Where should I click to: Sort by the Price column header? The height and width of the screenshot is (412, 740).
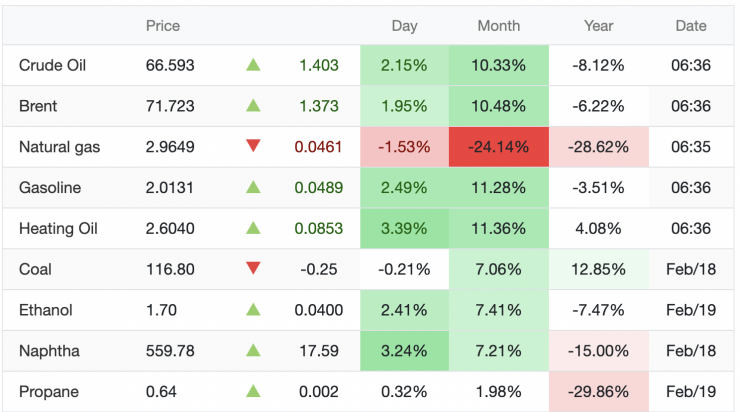click(163, 26)
